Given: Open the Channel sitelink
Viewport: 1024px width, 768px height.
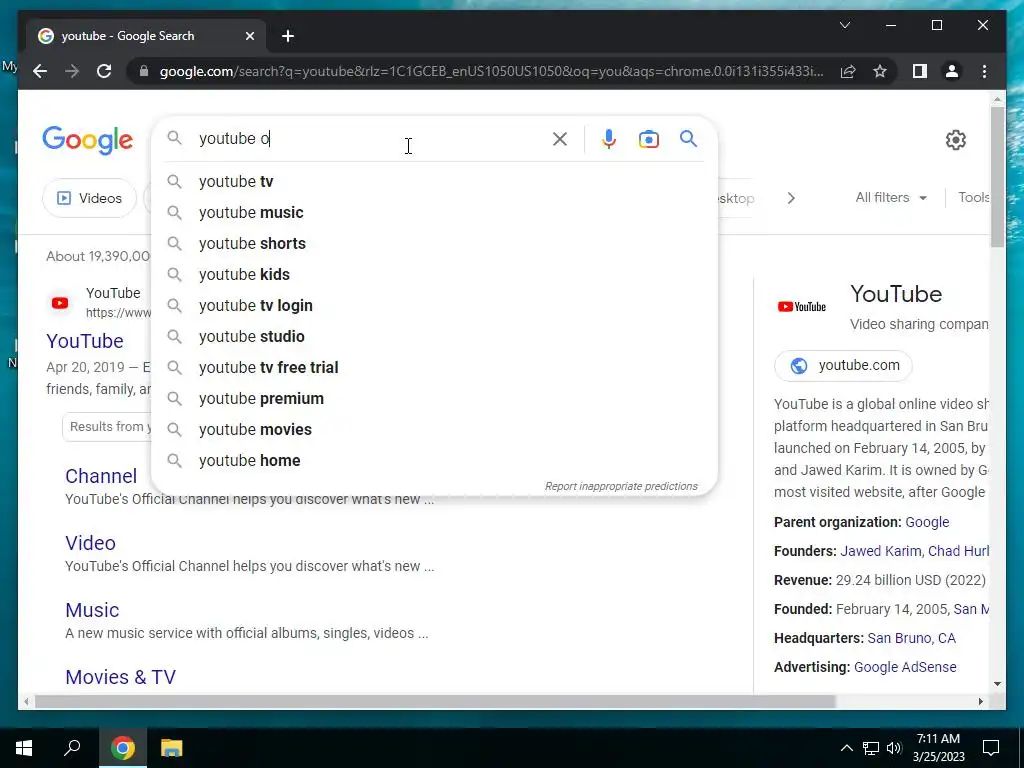Looking at the screenshot, I should point(101,476).
